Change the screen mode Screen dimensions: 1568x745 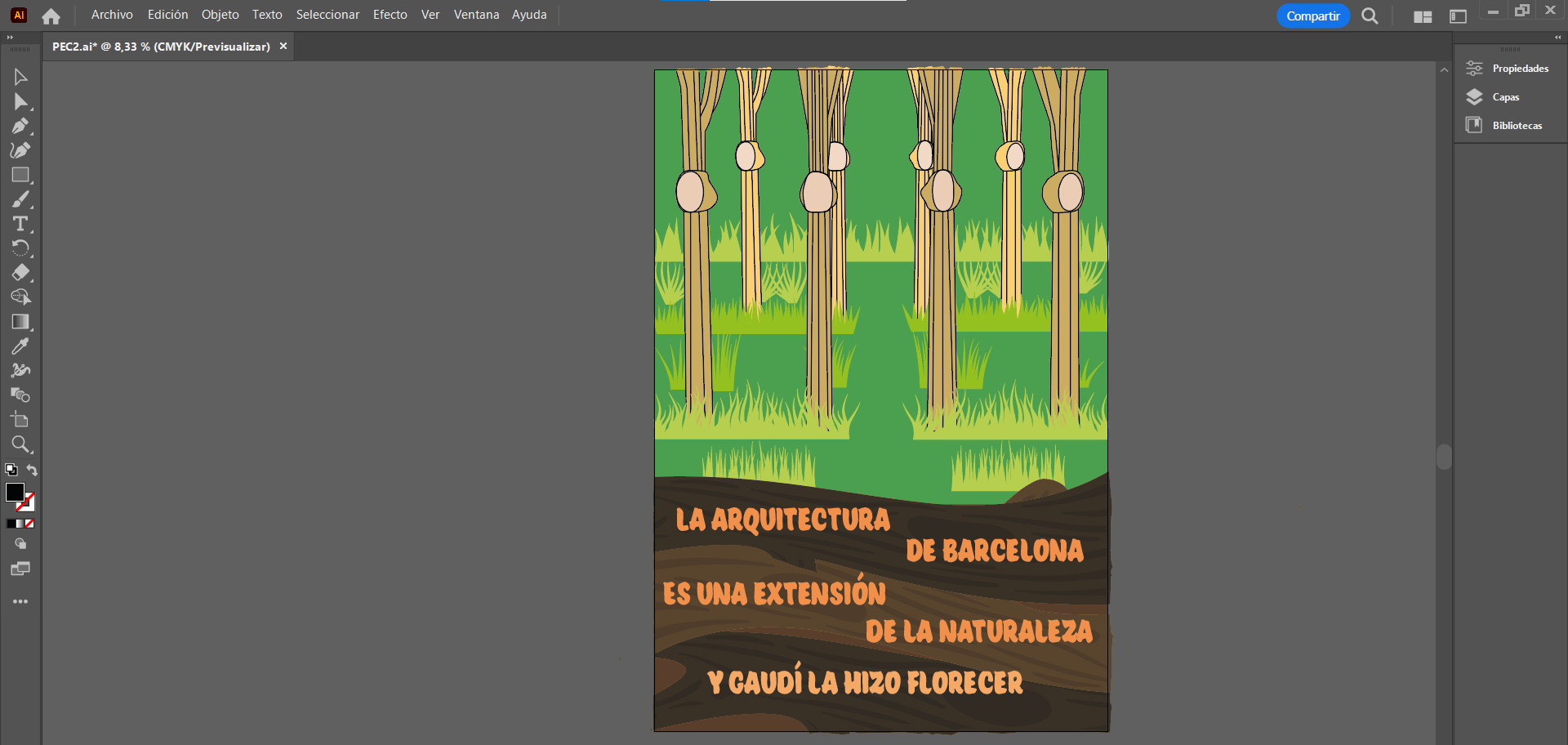[20, 569]
